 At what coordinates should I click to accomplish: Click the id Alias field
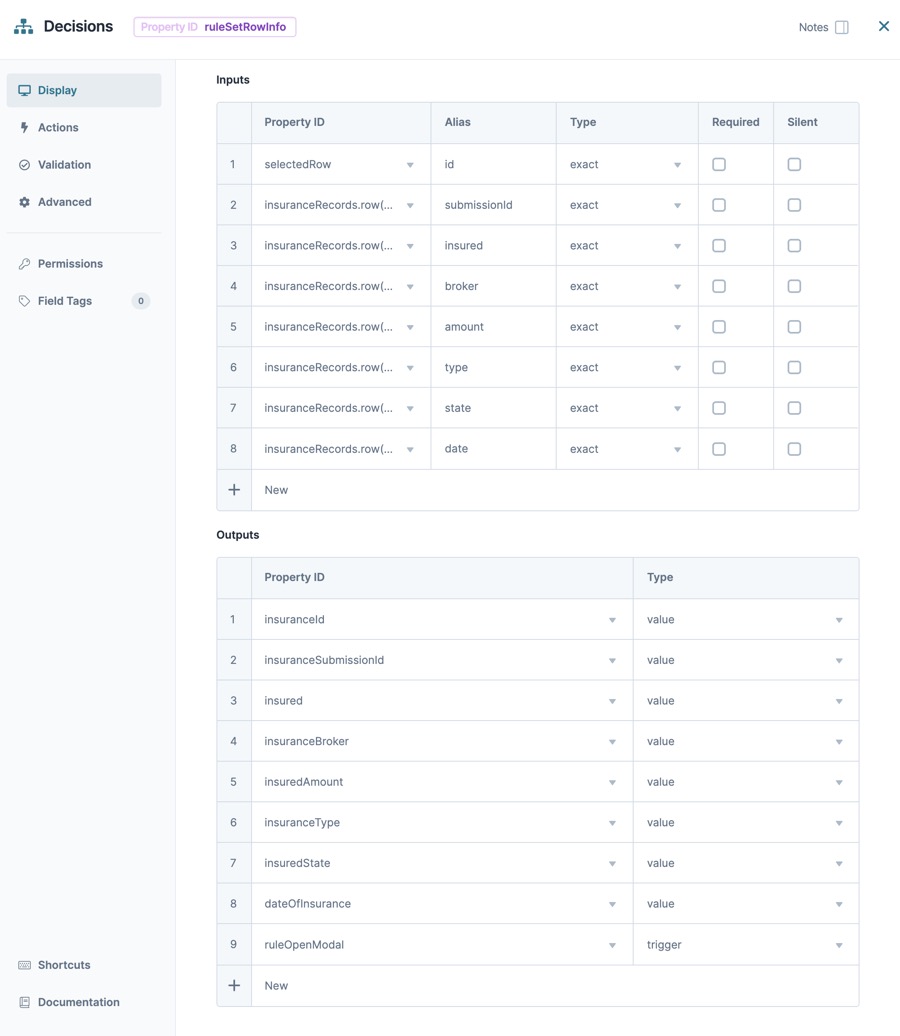click(493, 165)
